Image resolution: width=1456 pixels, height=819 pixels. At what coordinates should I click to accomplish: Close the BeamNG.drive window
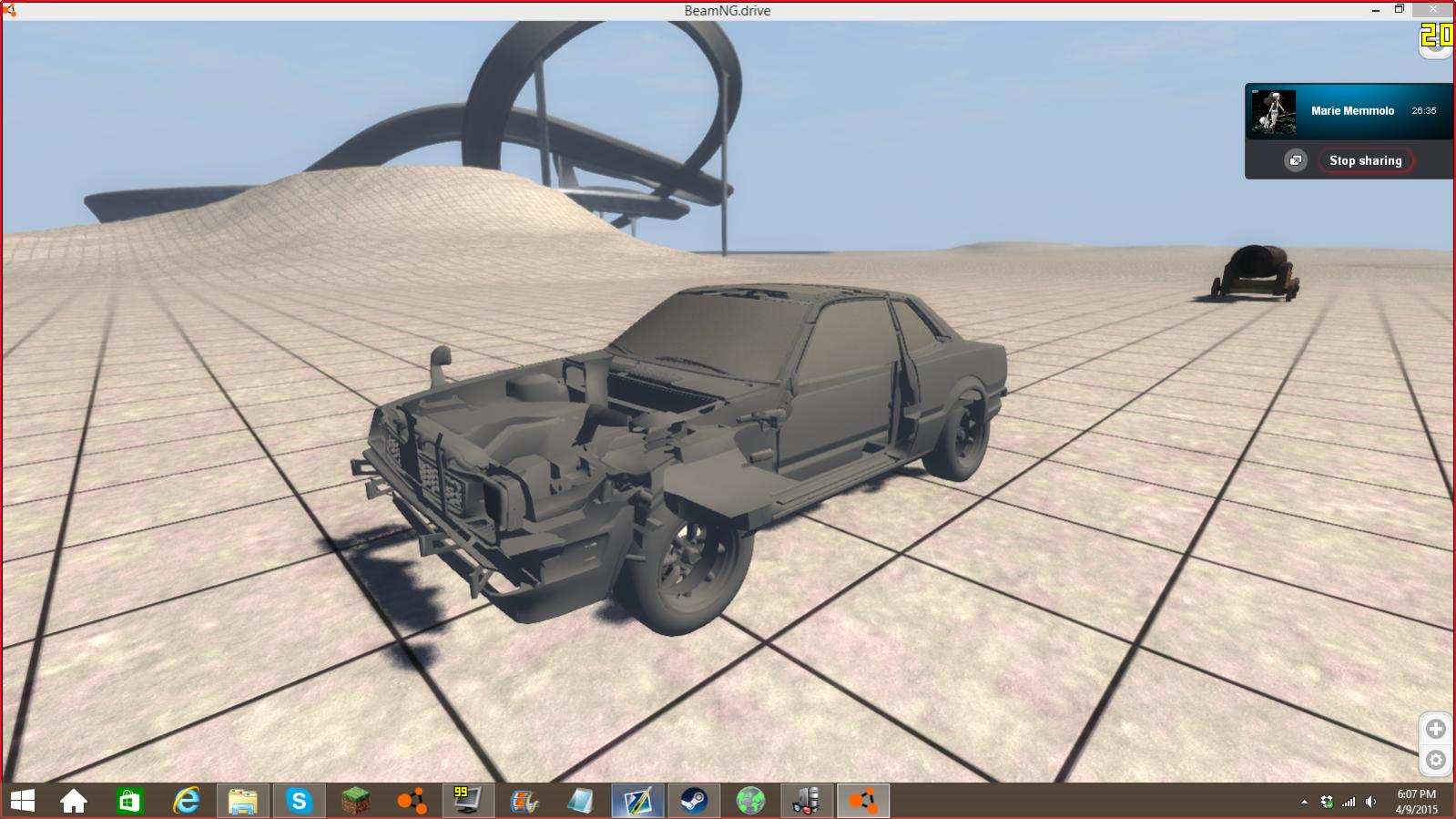1434,10
